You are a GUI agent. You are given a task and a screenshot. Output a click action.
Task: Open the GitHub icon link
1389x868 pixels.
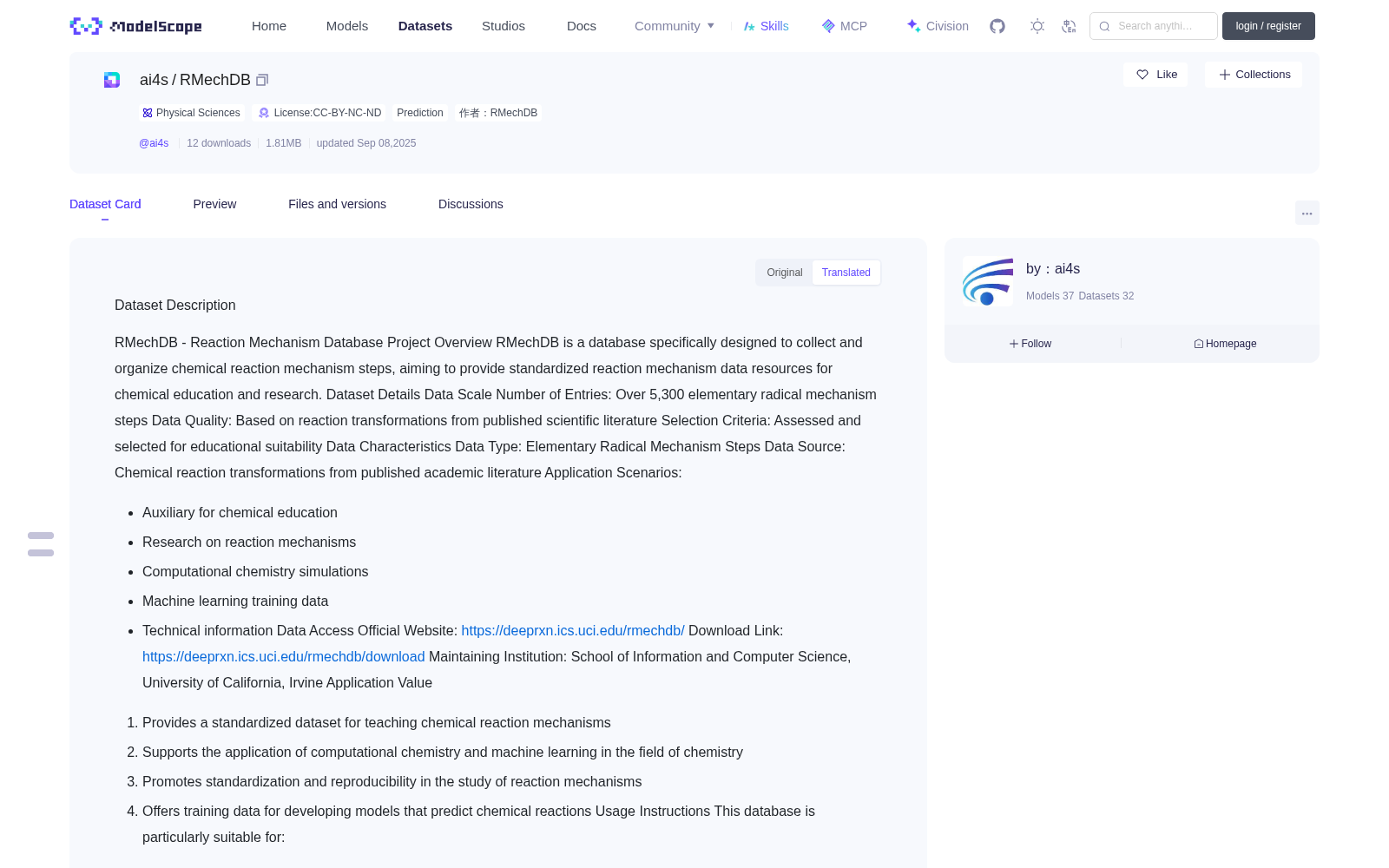click(x=997, y=26)
